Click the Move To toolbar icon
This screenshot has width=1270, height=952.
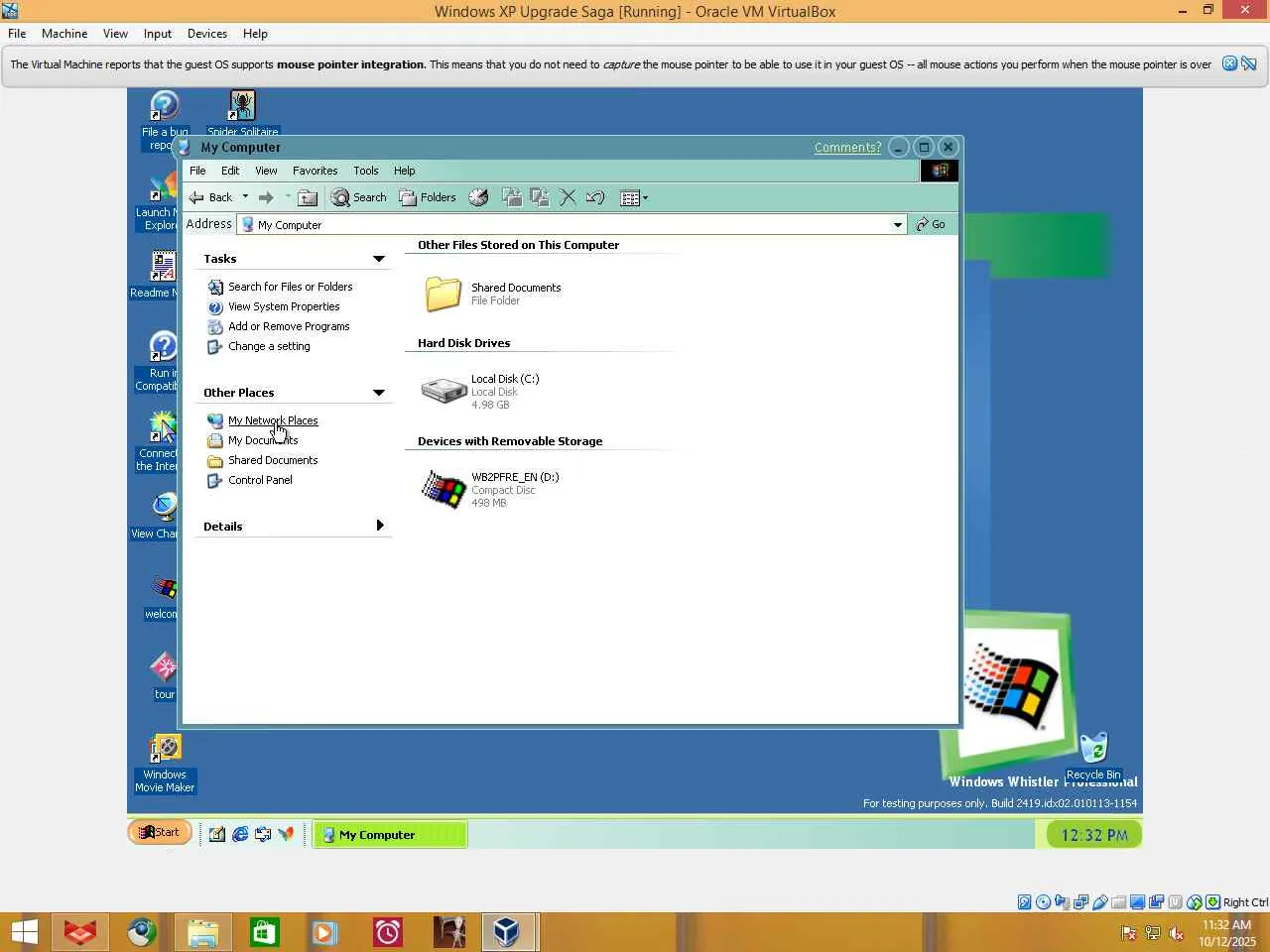click(512, 197)
